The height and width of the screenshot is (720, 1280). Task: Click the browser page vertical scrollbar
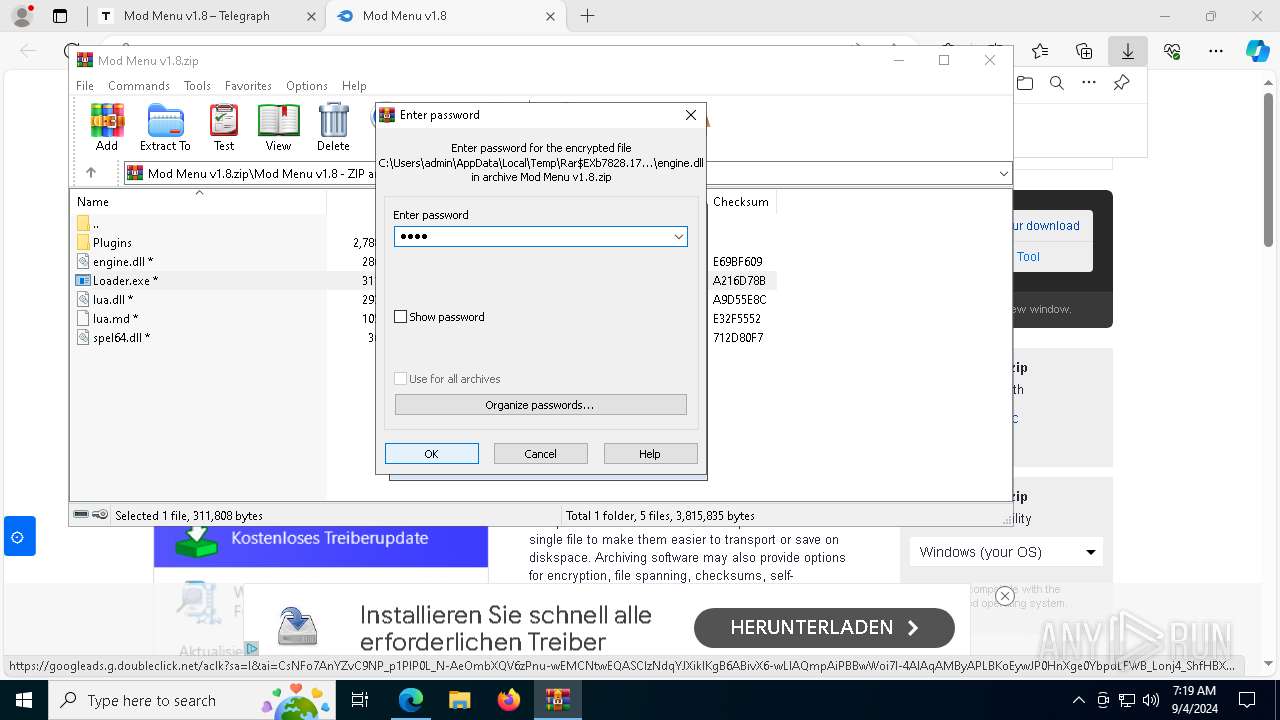(1269, 170)
